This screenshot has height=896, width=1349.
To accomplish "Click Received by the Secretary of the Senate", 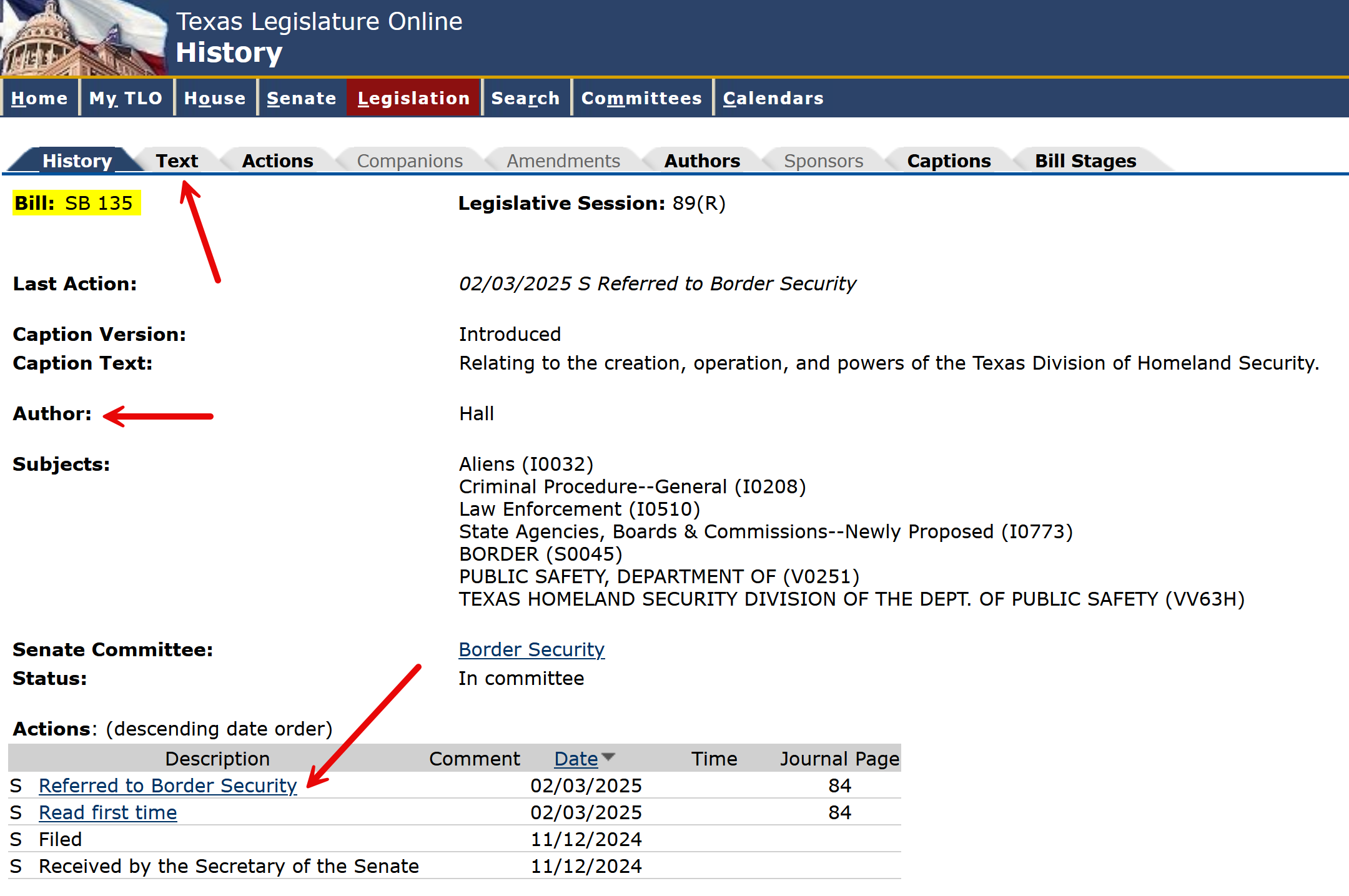I will (229, 866).
